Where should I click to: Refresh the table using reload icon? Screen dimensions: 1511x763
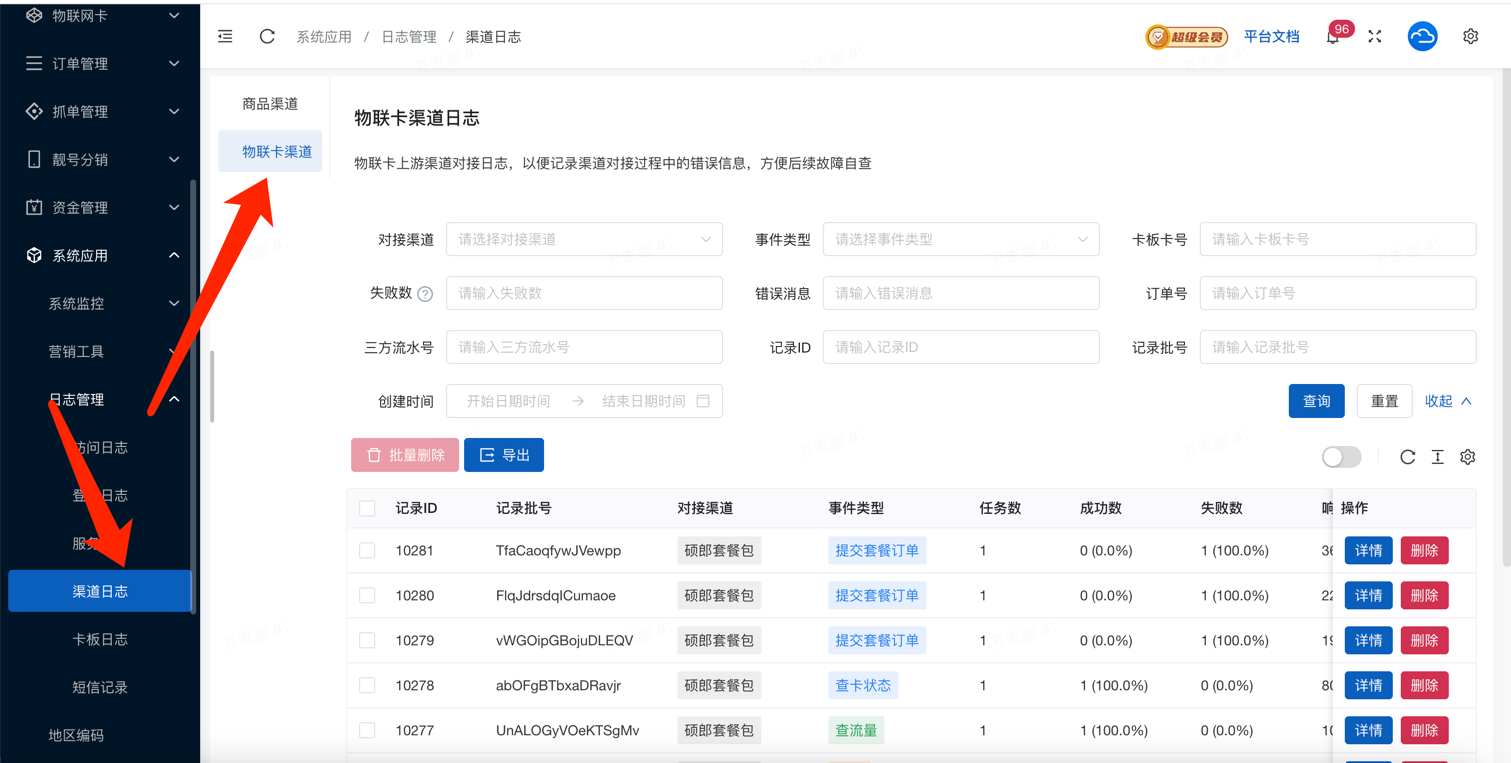[x=1407, y=457]
